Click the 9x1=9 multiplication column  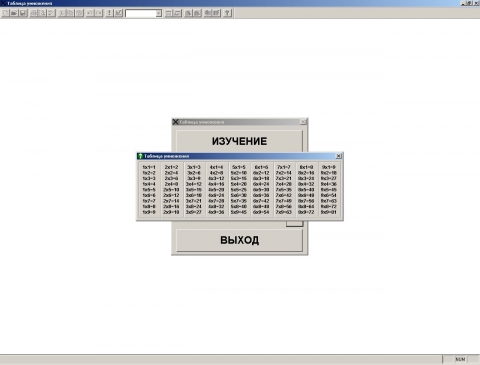click(x=329, y=189)
